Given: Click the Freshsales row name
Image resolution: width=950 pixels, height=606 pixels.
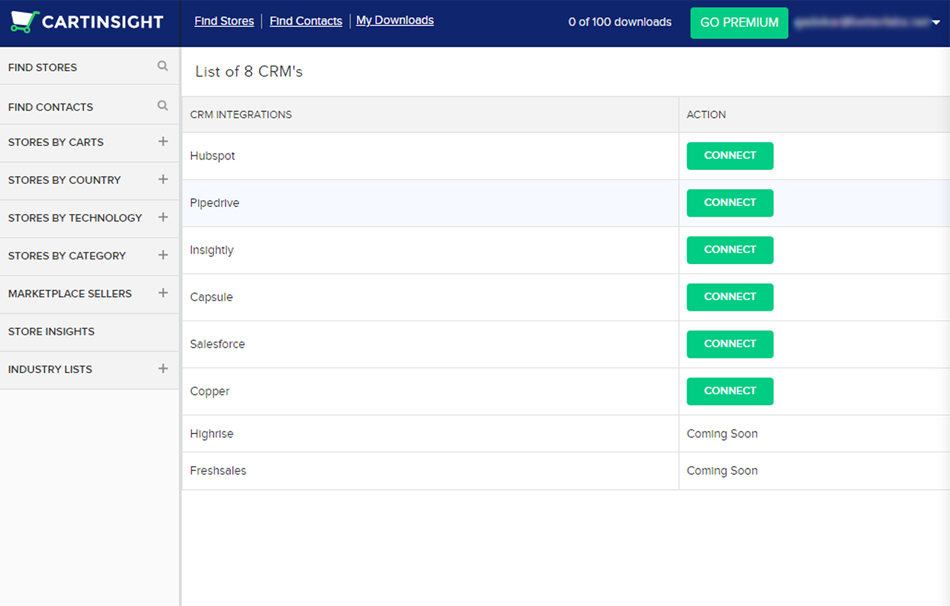Looking at the screenshot, I should (x=218, y=471).
